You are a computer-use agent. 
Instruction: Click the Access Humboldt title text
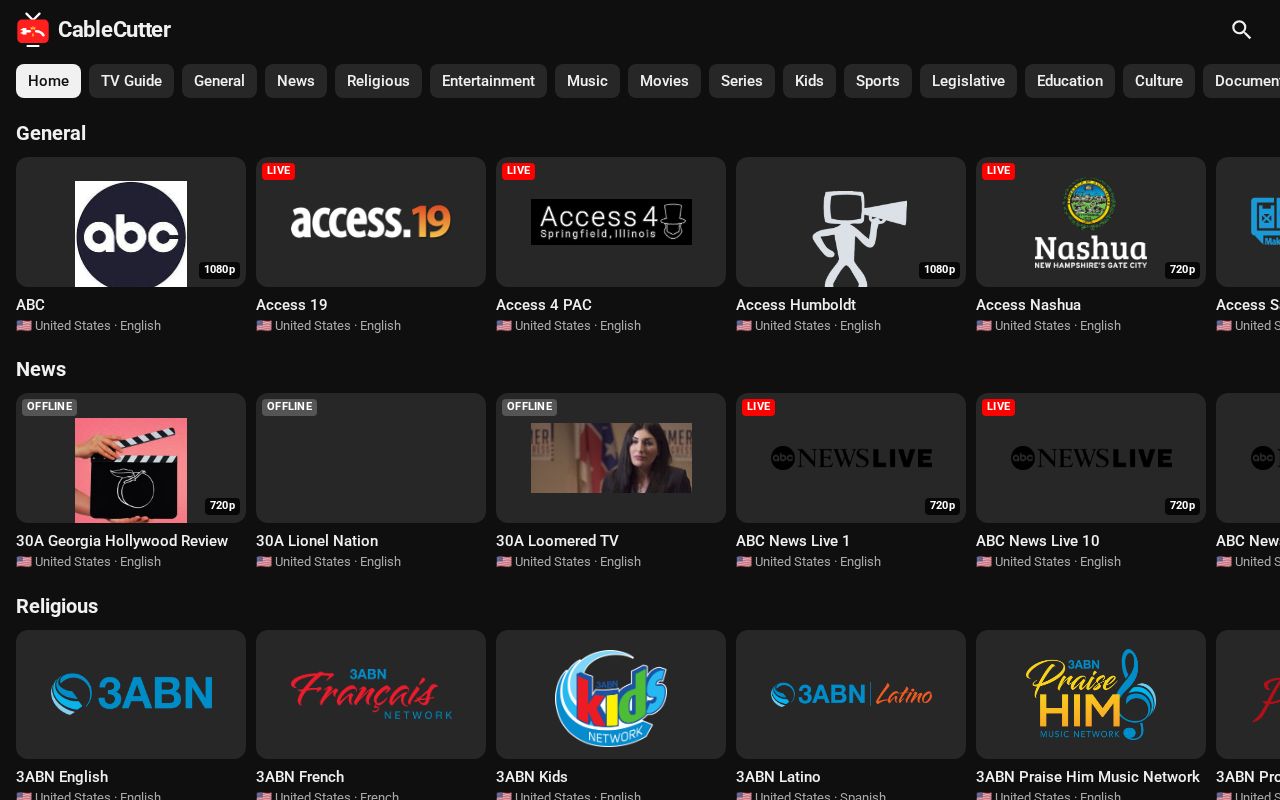pos(796,305)
